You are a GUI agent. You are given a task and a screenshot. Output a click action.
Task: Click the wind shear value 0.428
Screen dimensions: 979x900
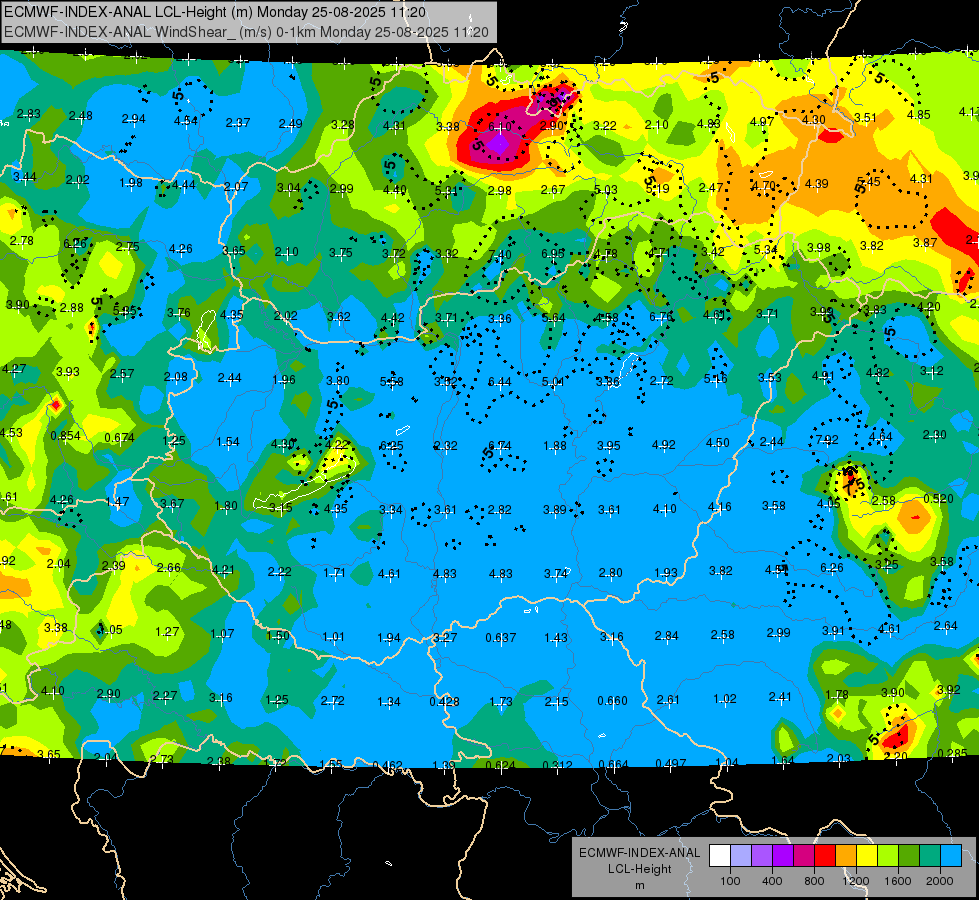point(444,702)
